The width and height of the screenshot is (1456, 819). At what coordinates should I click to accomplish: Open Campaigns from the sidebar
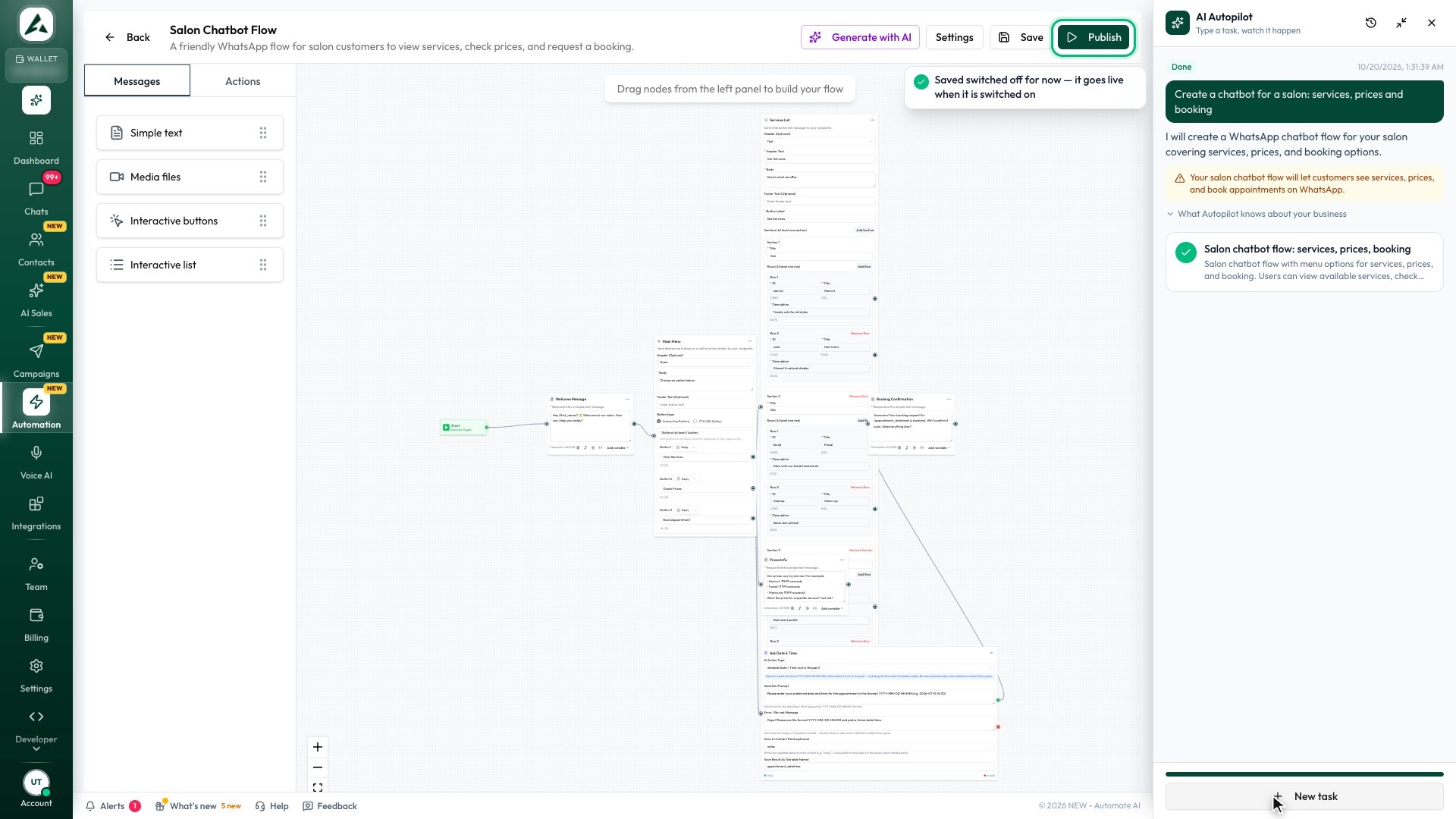[x=36, y=360]
